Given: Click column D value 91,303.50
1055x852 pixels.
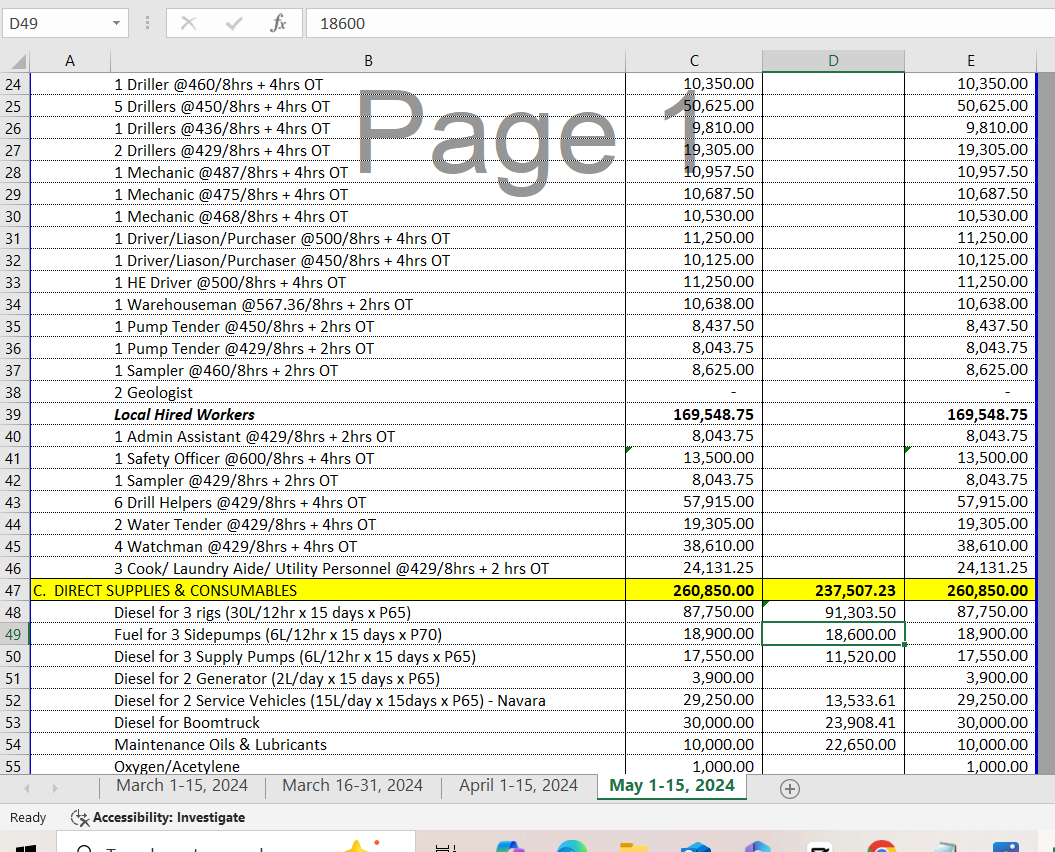Looking at the screenshot, I should click(x=833, y=612).
